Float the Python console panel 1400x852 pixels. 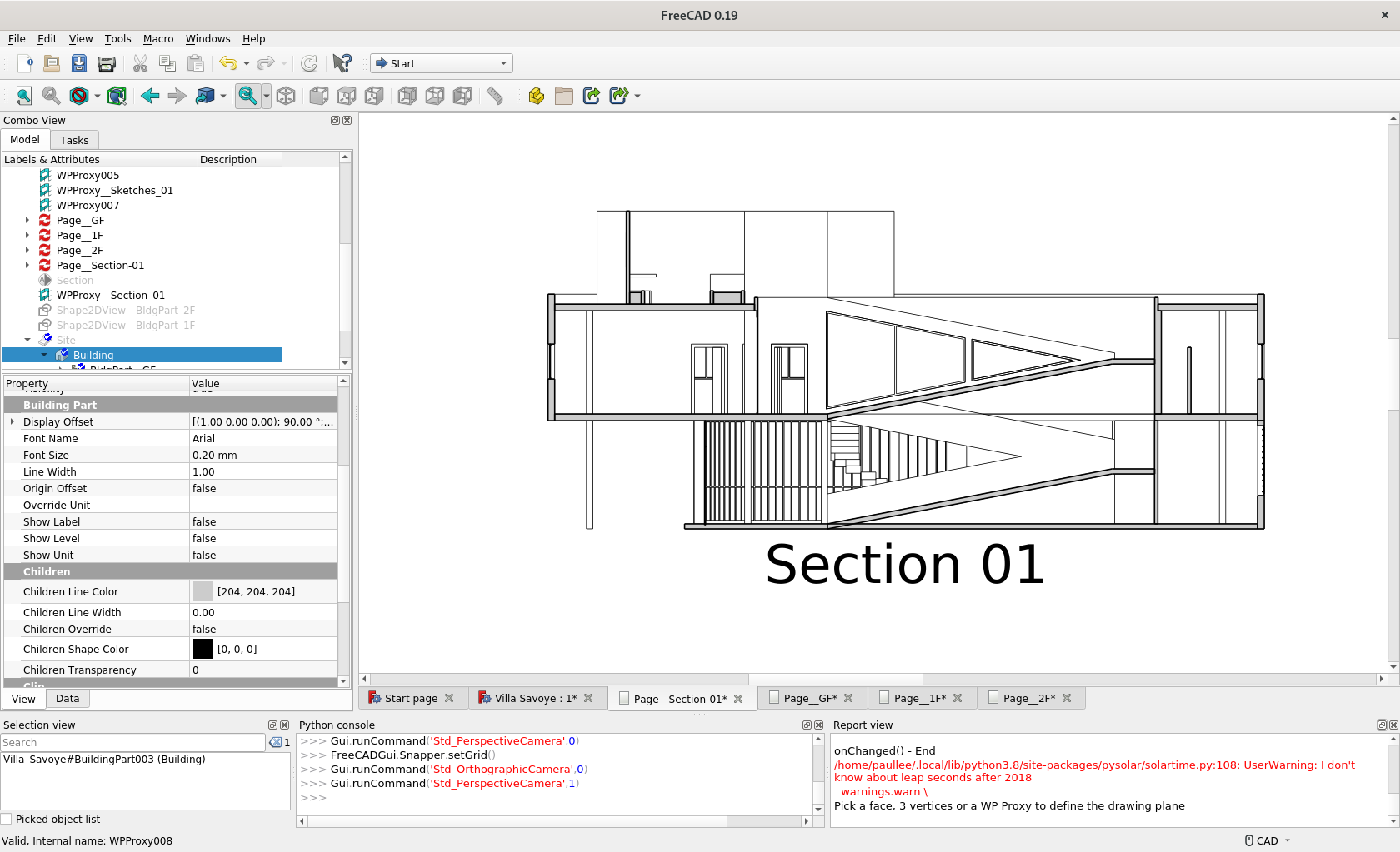807,725
